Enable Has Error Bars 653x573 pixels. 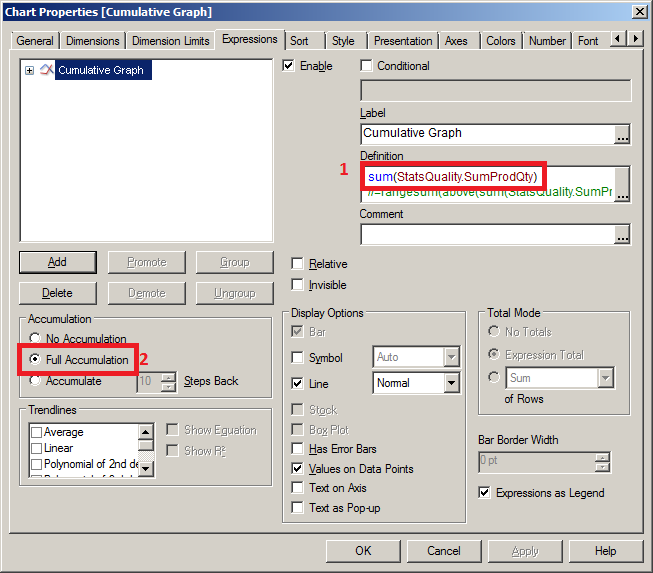tap(297, 448)
